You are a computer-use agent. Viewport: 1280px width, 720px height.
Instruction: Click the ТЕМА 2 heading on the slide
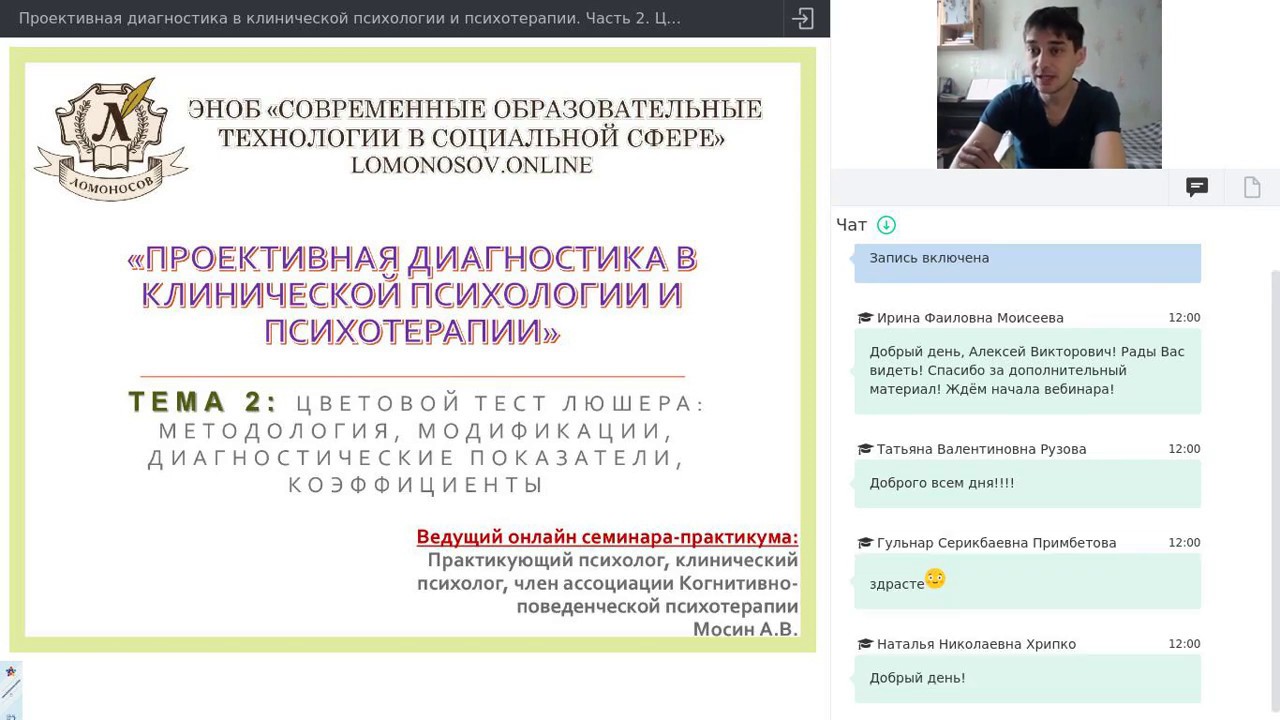(x=203, y=402)
